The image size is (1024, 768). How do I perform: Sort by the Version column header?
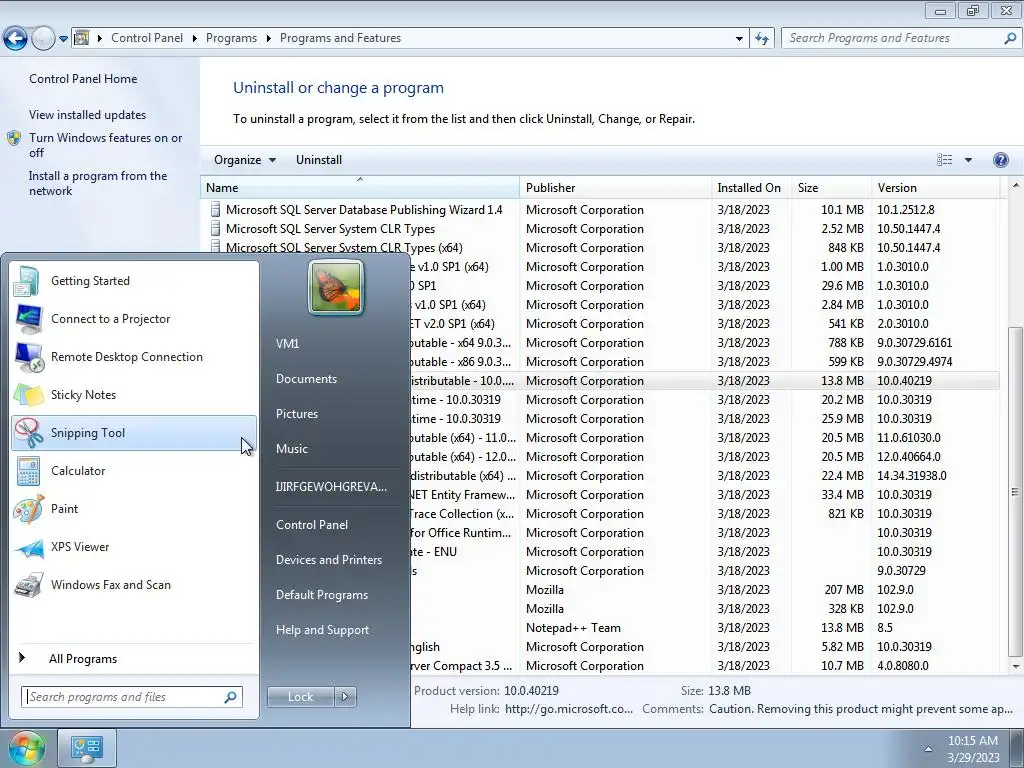[935, 187]
